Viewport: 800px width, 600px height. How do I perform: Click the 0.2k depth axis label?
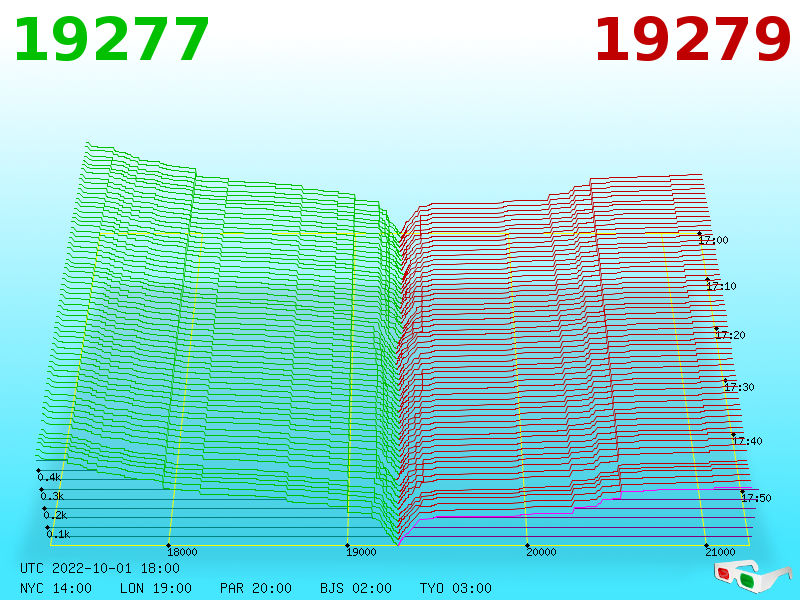[x=55, y=515]
